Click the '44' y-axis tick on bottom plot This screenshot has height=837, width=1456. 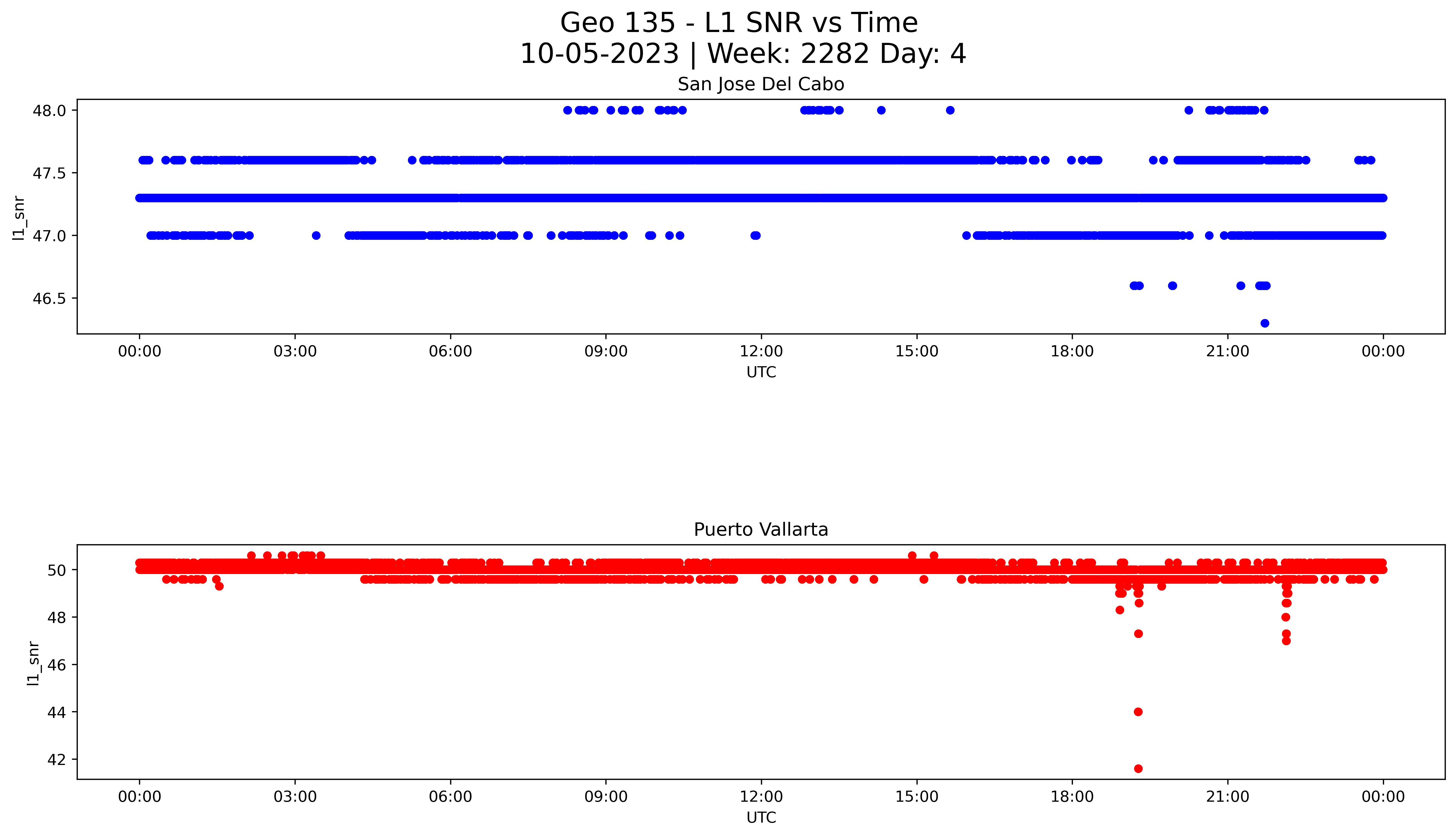click(x=57, y=712)
